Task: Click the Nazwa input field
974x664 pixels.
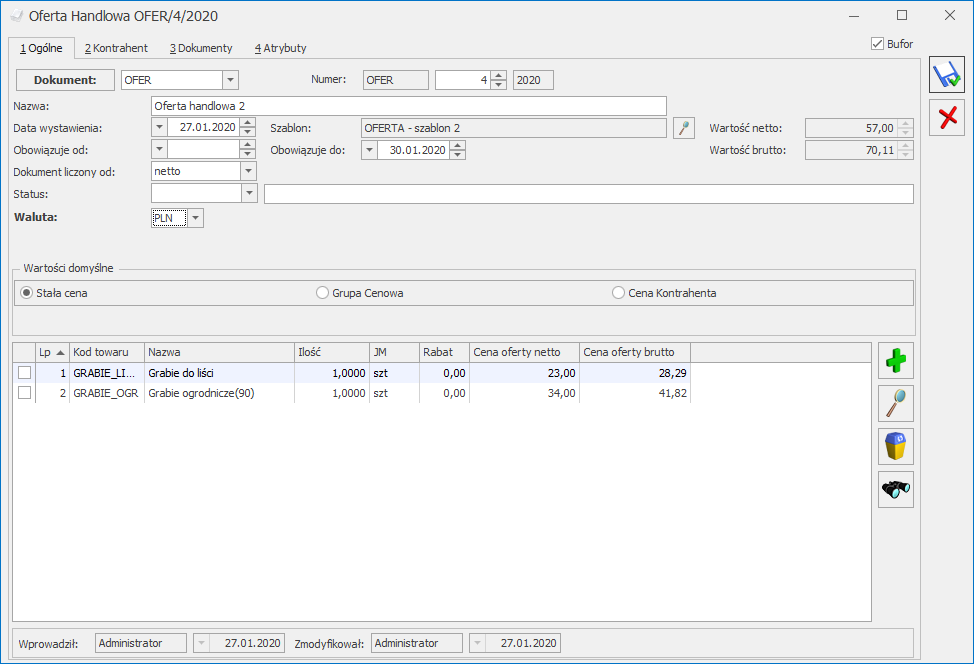Action: 408,106
